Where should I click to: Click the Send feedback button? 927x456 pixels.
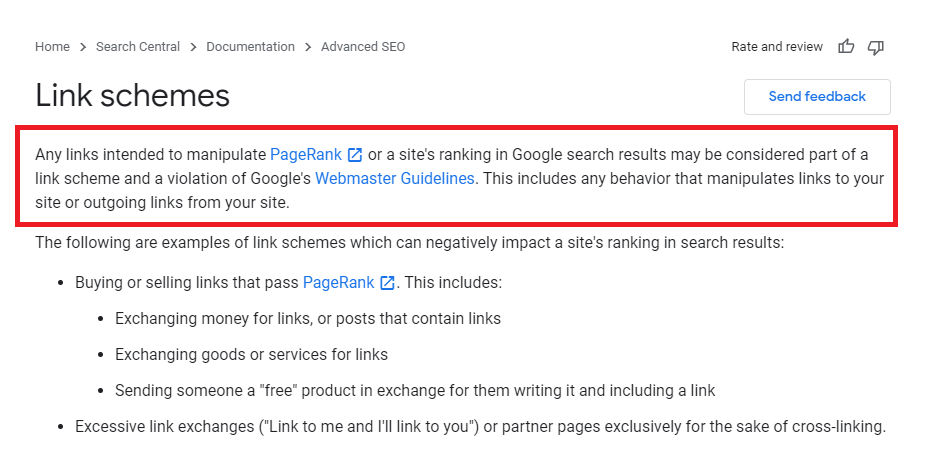[817, 96]
